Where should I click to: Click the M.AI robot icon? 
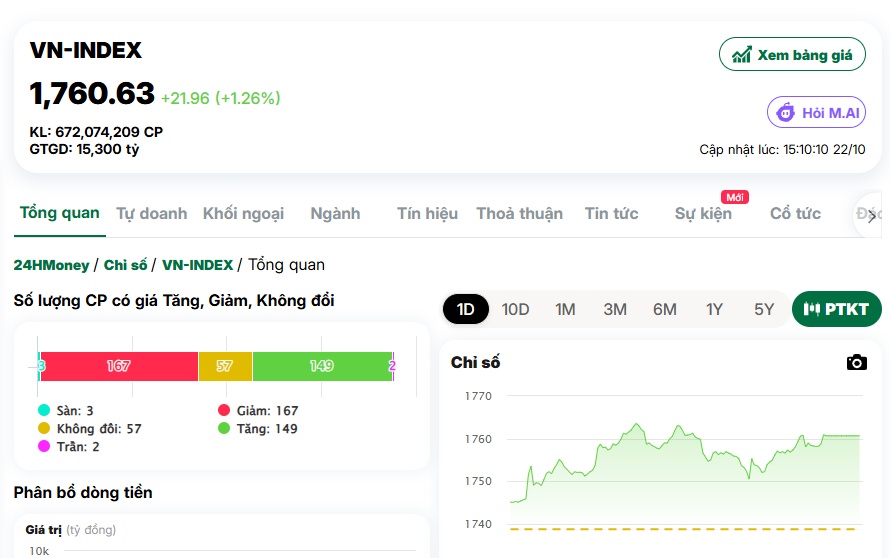tap(786, 112)
